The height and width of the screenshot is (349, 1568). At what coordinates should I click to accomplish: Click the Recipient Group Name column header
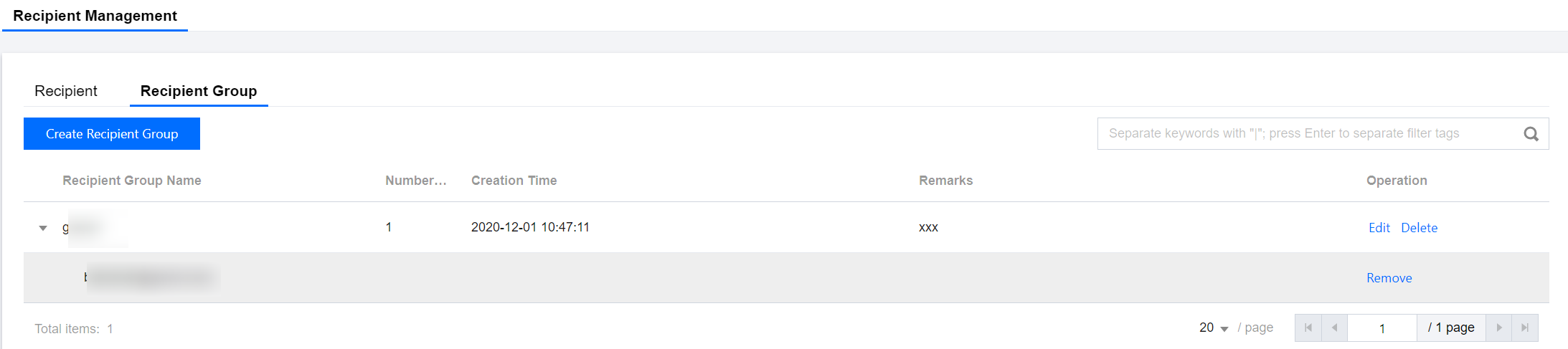point(132,181)
